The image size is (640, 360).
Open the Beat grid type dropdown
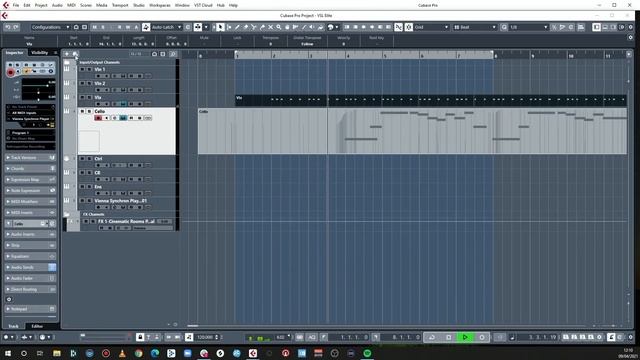pyautogui.click(x=475, y=27)
